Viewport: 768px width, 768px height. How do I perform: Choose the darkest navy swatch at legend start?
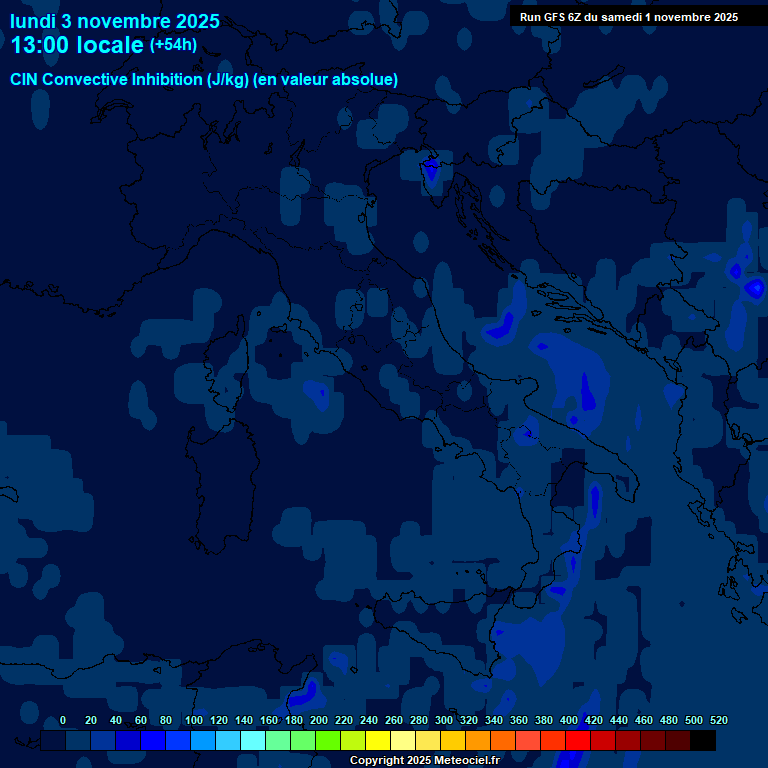click(53, 741)
